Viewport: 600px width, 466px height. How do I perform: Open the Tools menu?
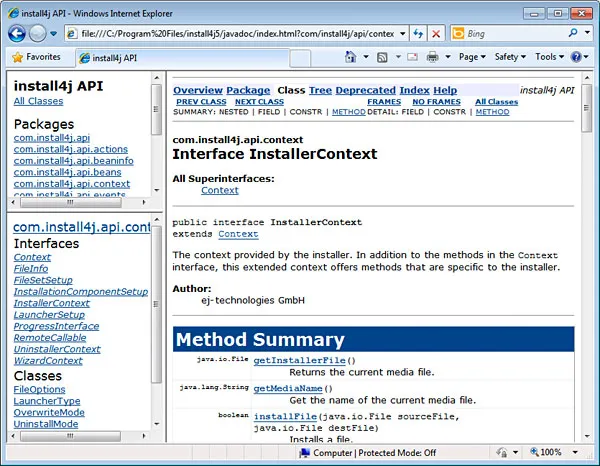549,57
